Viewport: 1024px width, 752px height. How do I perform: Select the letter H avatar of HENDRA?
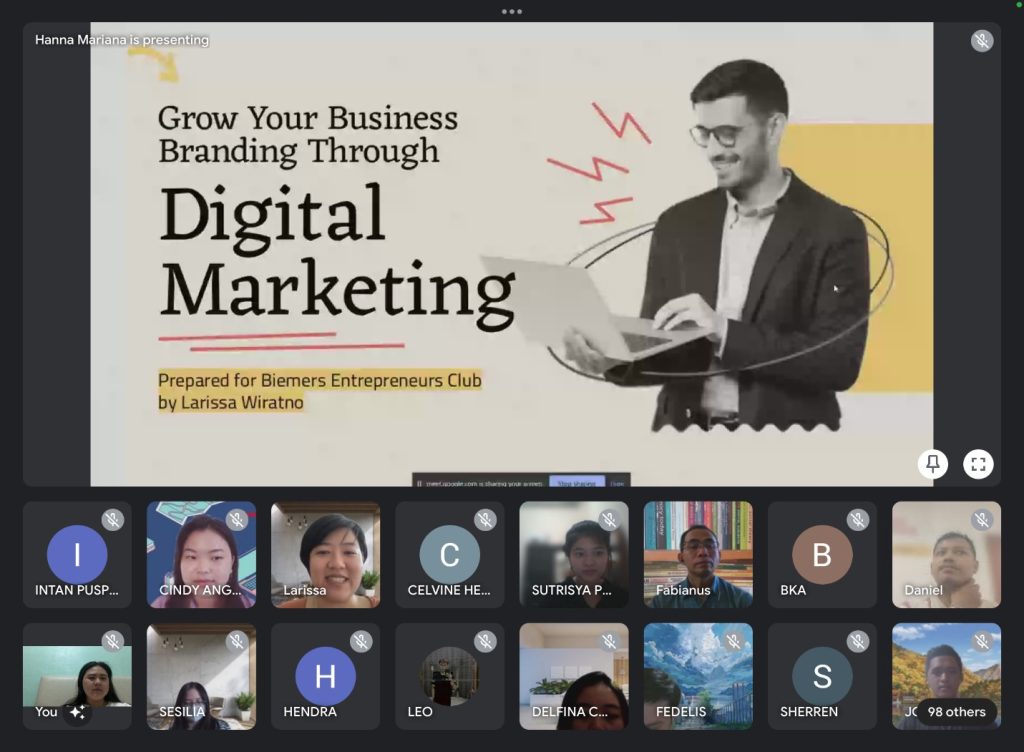(325, 676)
